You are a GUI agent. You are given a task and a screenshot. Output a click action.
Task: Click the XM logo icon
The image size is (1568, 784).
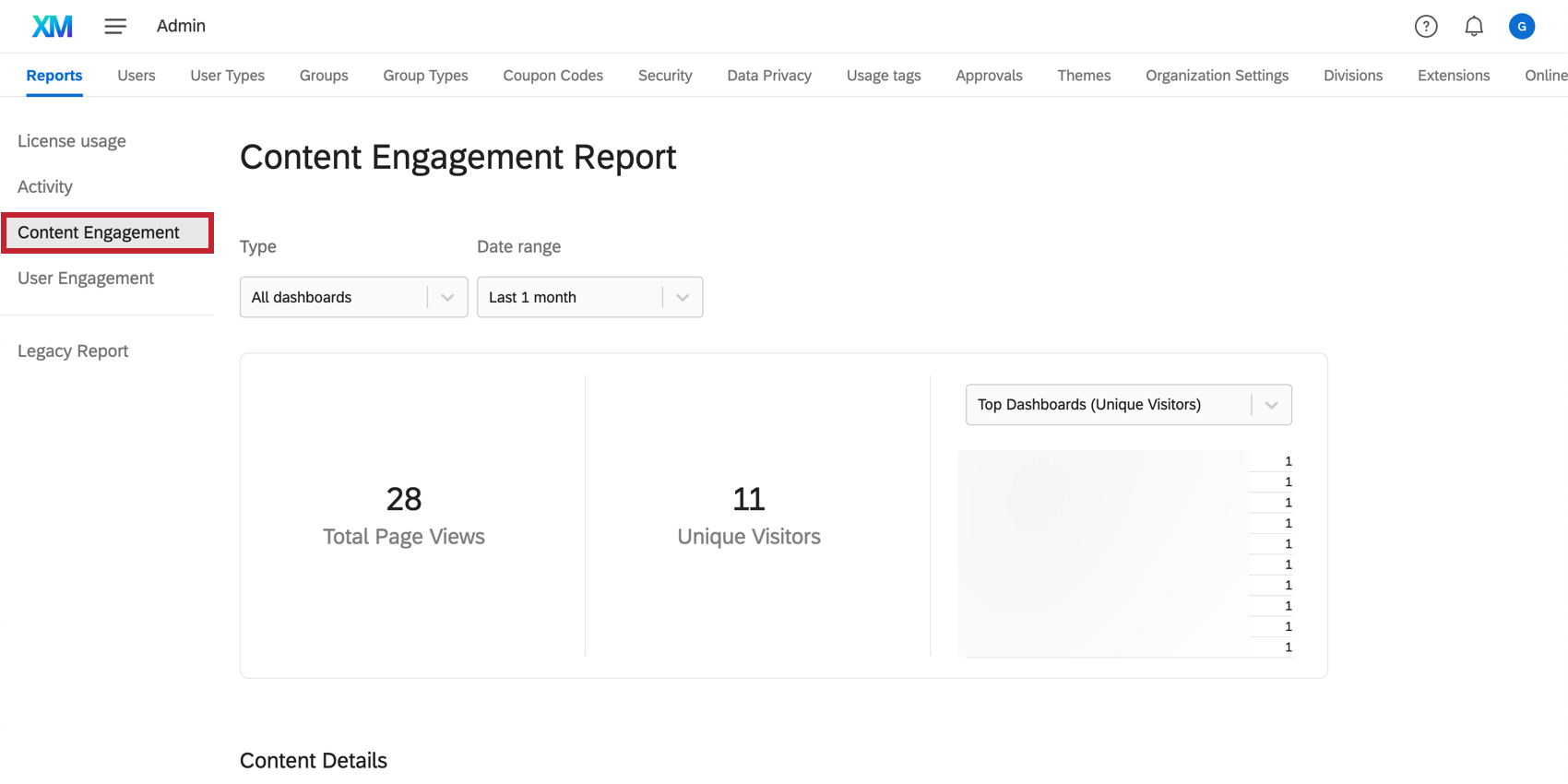click(53, 26)
